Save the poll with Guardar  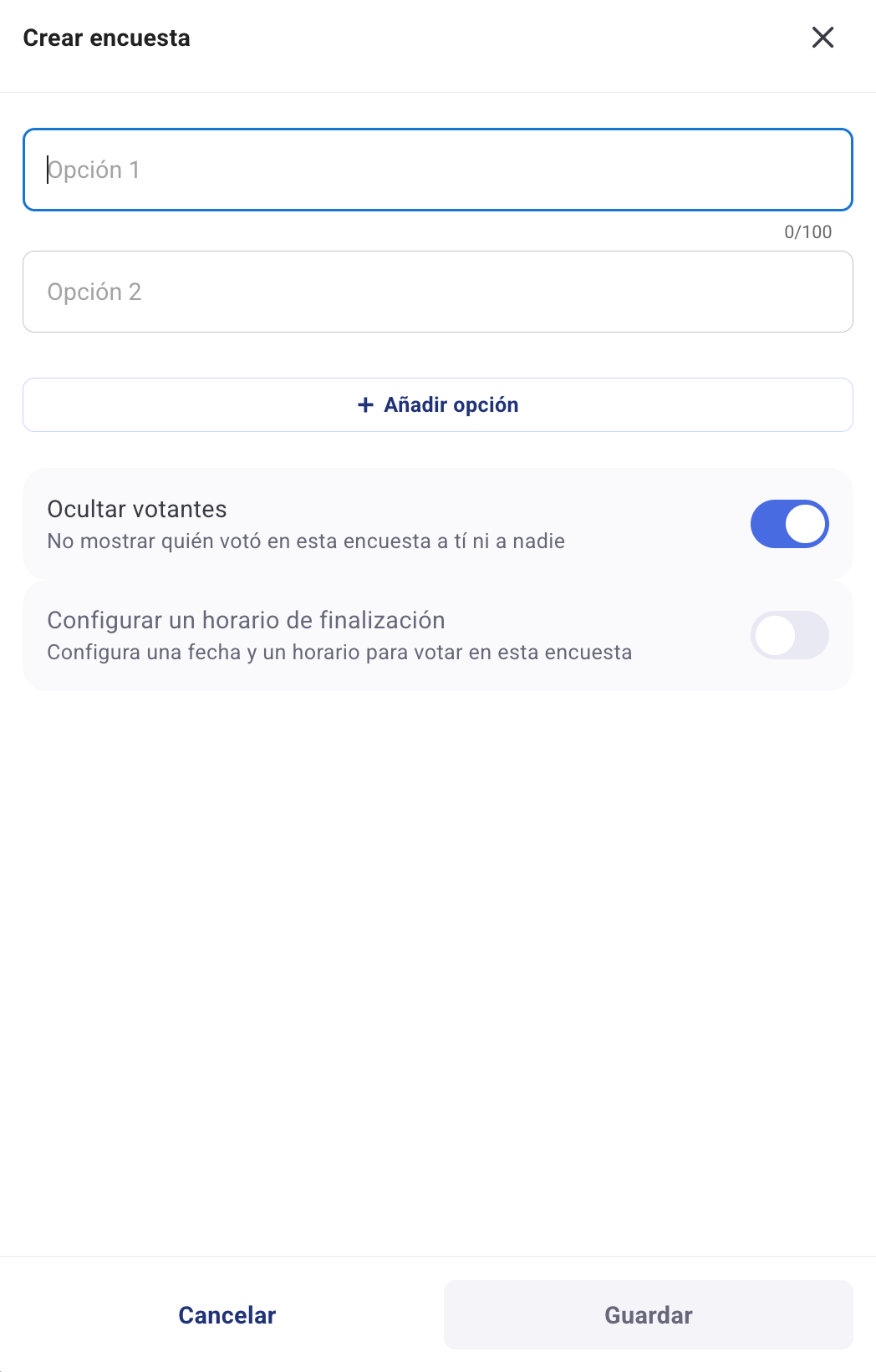(x=648, y=1315)
